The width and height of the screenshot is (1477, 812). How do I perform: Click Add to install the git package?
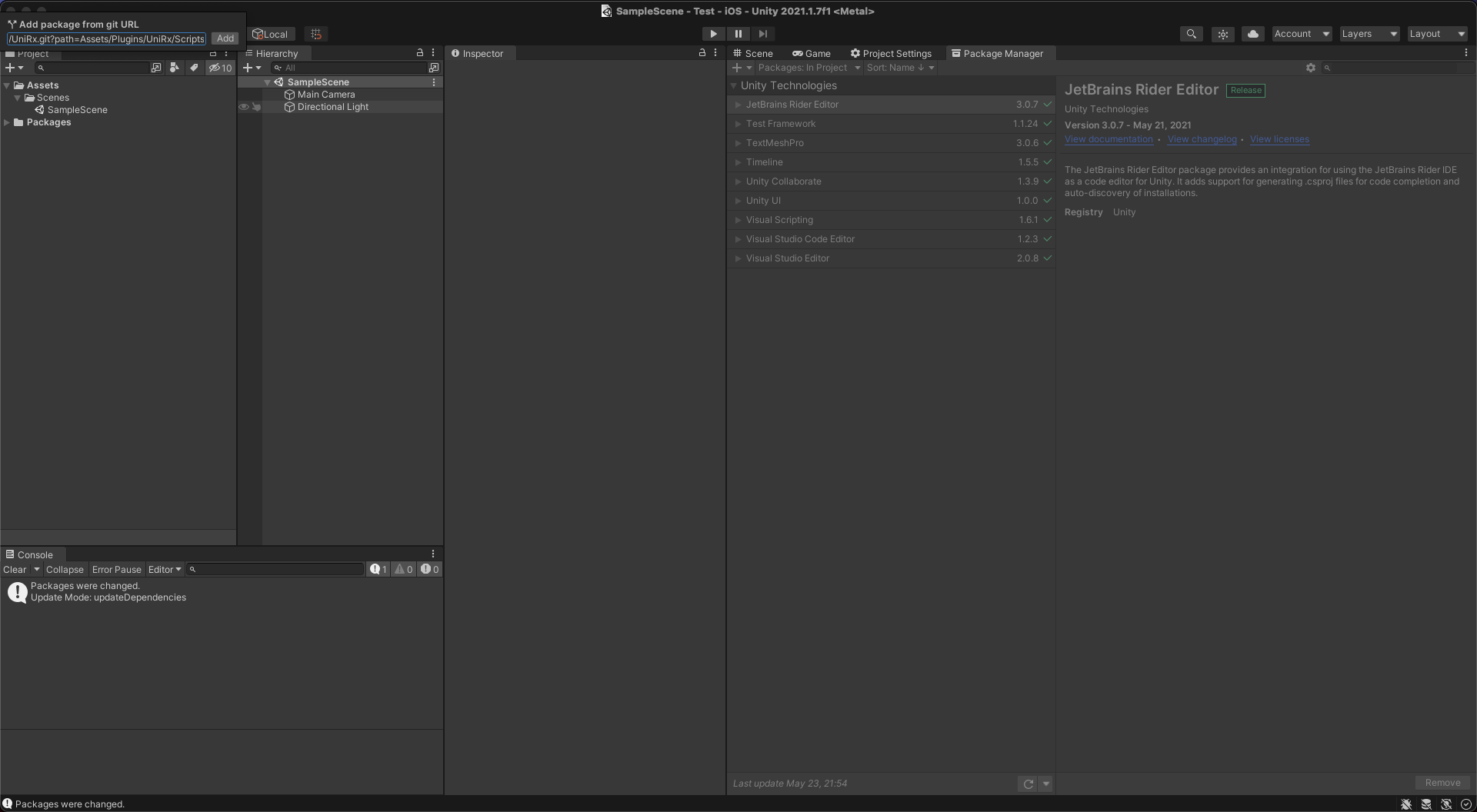[225, 38]
